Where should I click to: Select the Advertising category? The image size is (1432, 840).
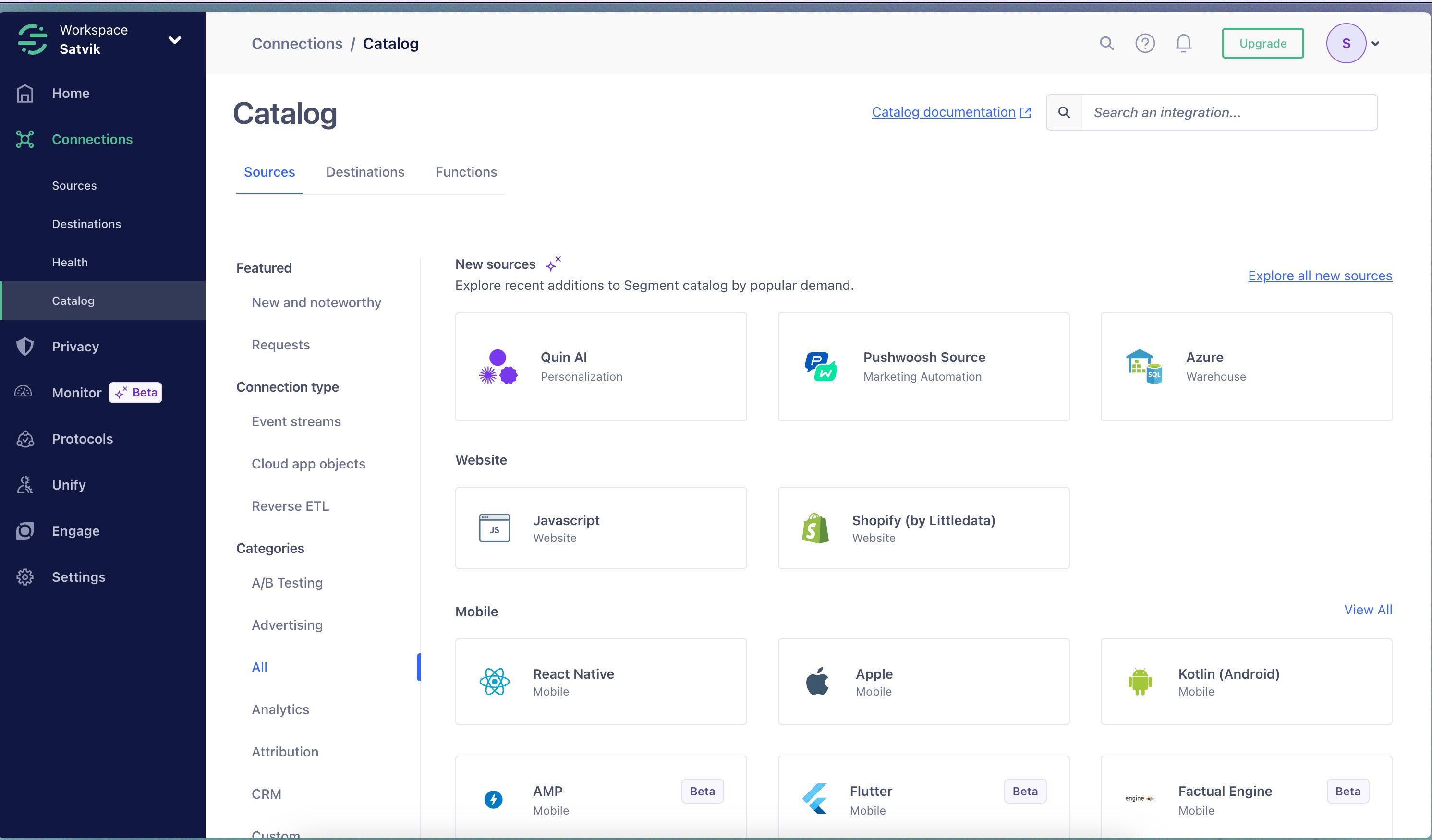point(288,625)
